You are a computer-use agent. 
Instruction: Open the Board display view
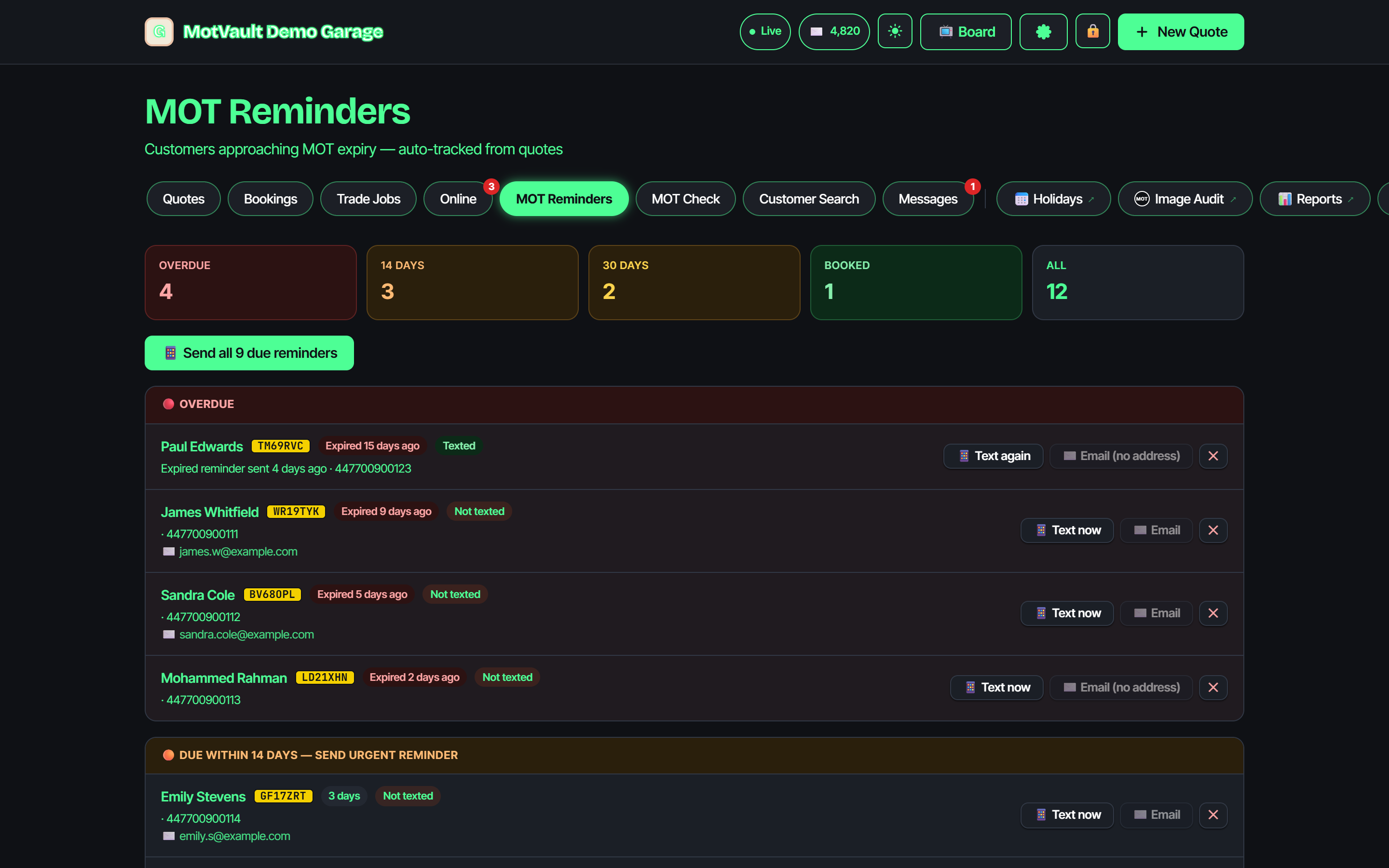pos(966,31)
